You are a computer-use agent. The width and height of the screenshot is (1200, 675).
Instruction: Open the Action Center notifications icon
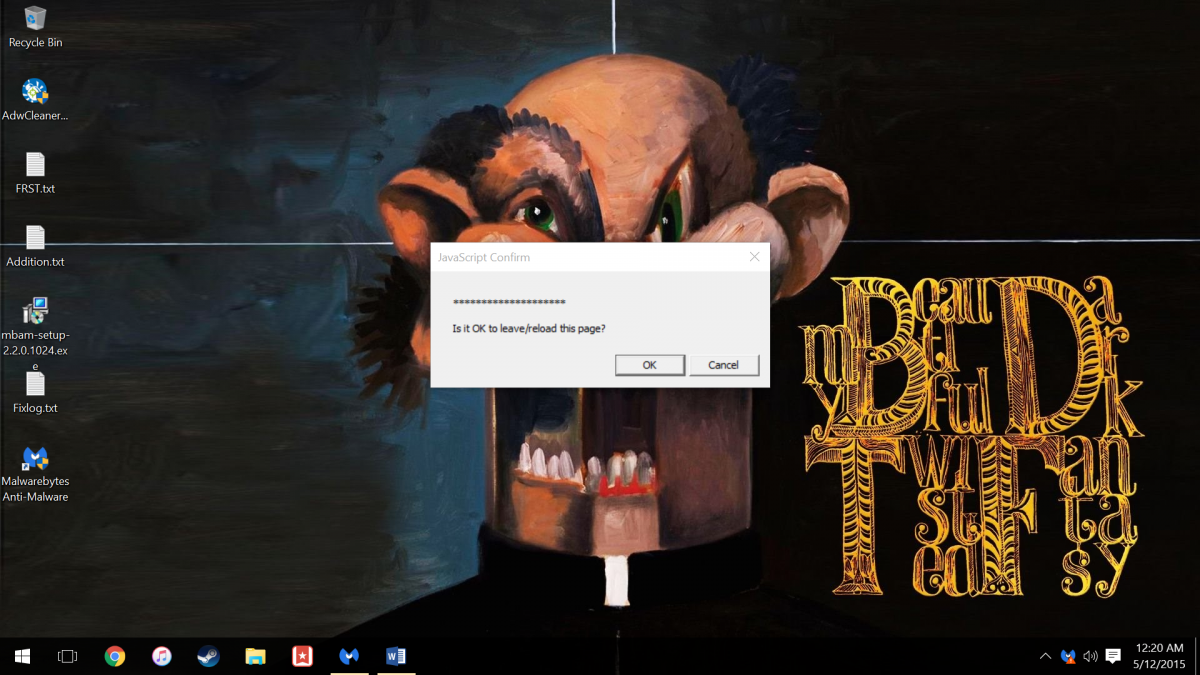(x=1113, y=656)
